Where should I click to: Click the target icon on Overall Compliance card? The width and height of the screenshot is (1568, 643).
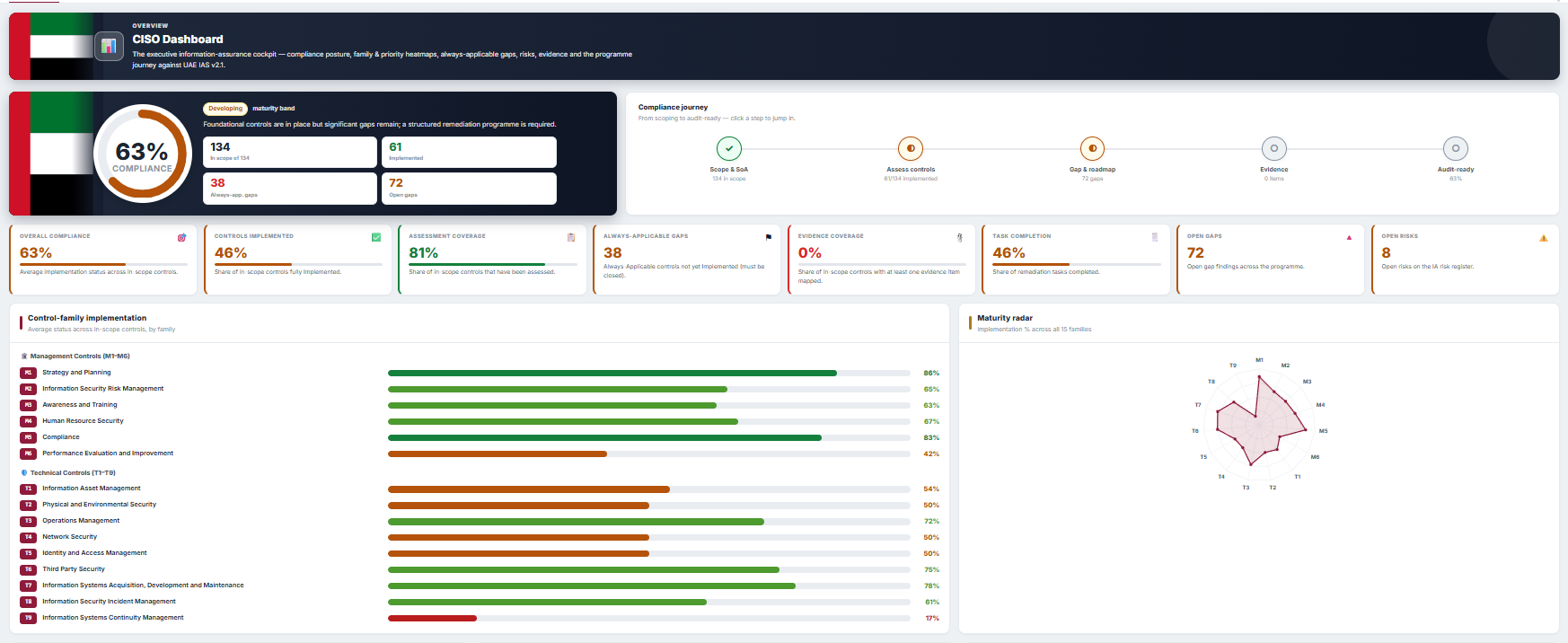pos(181,238)
